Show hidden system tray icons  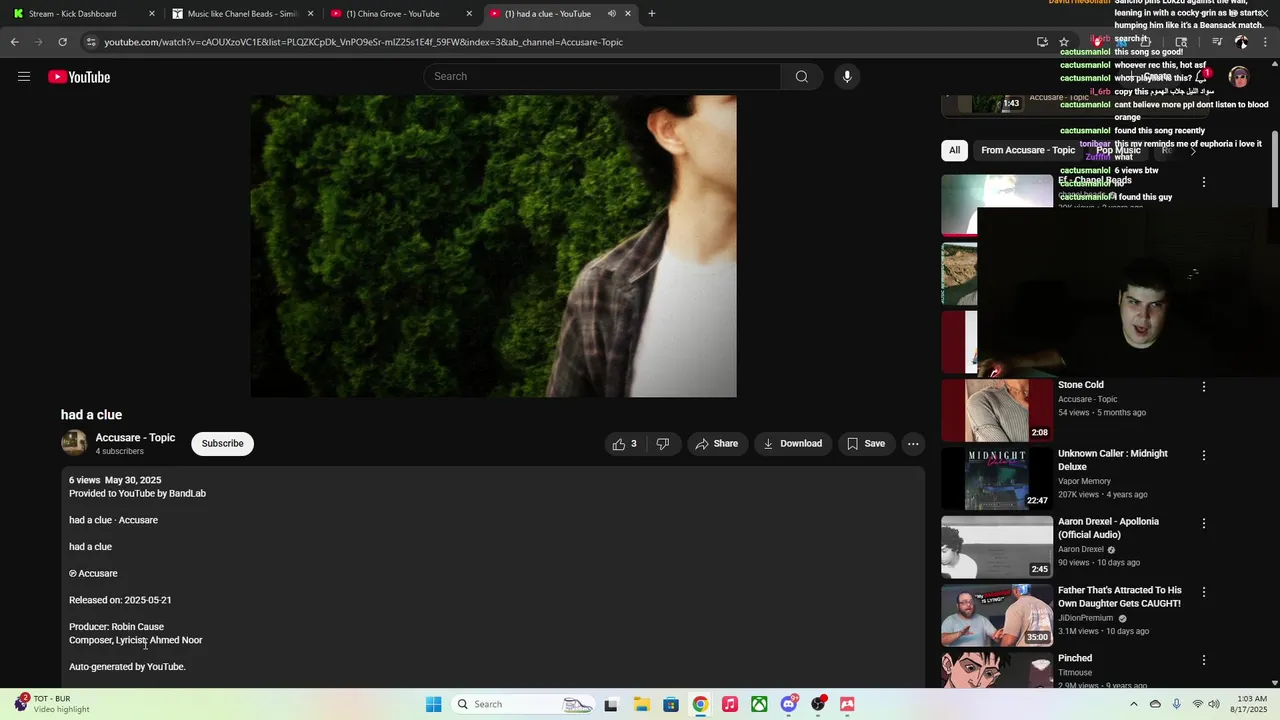[1133, 704]
